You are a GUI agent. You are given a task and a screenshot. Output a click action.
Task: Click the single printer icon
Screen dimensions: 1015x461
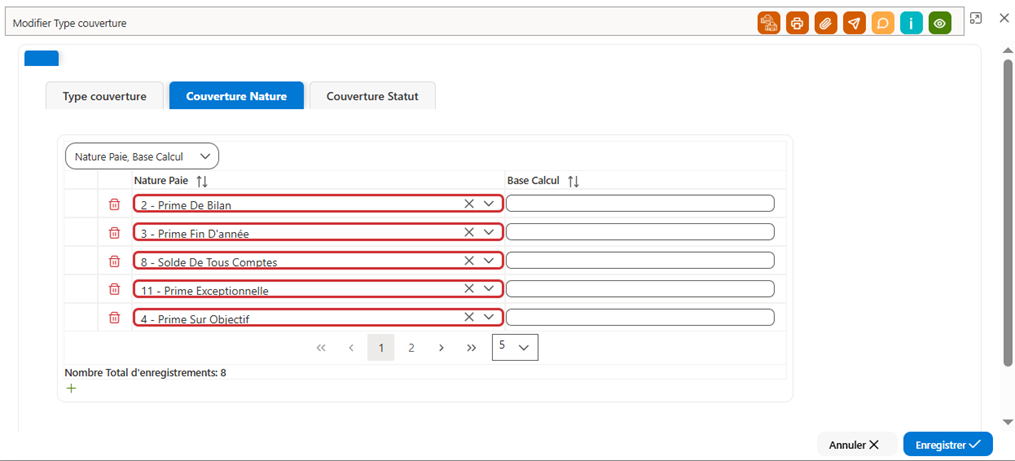pos(797,23)
